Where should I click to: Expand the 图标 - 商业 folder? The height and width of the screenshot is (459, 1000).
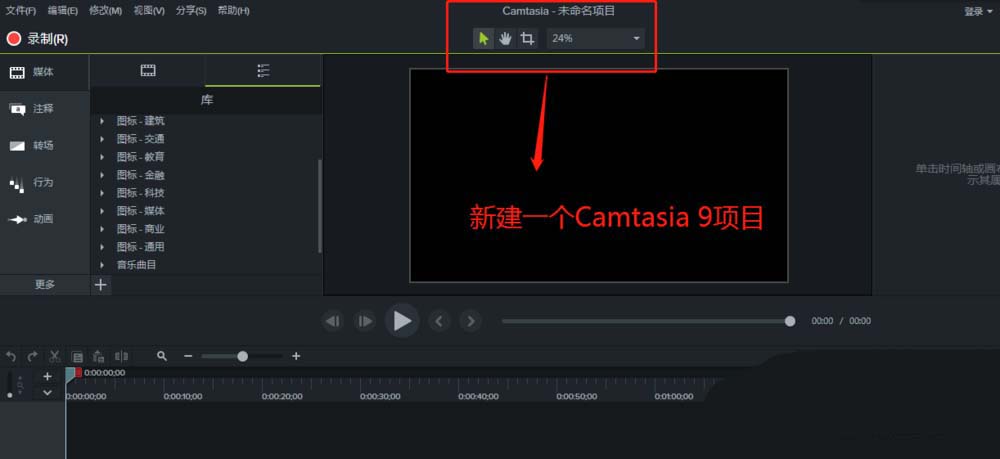click(x=101, y=229)
